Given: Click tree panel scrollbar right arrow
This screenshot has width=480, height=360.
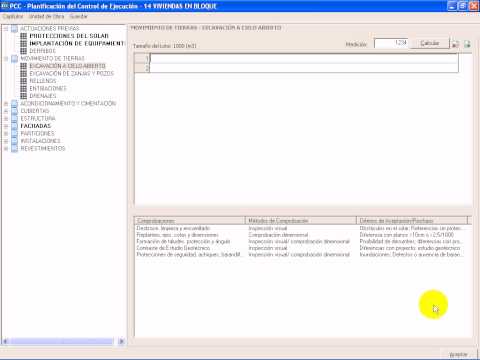Looking at the screenshot, I should [122, 341].
